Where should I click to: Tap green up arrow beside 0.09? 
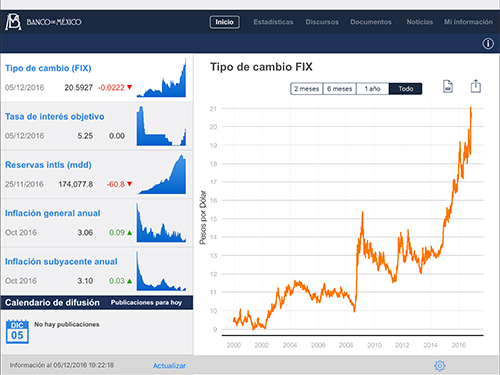(130, 232)
